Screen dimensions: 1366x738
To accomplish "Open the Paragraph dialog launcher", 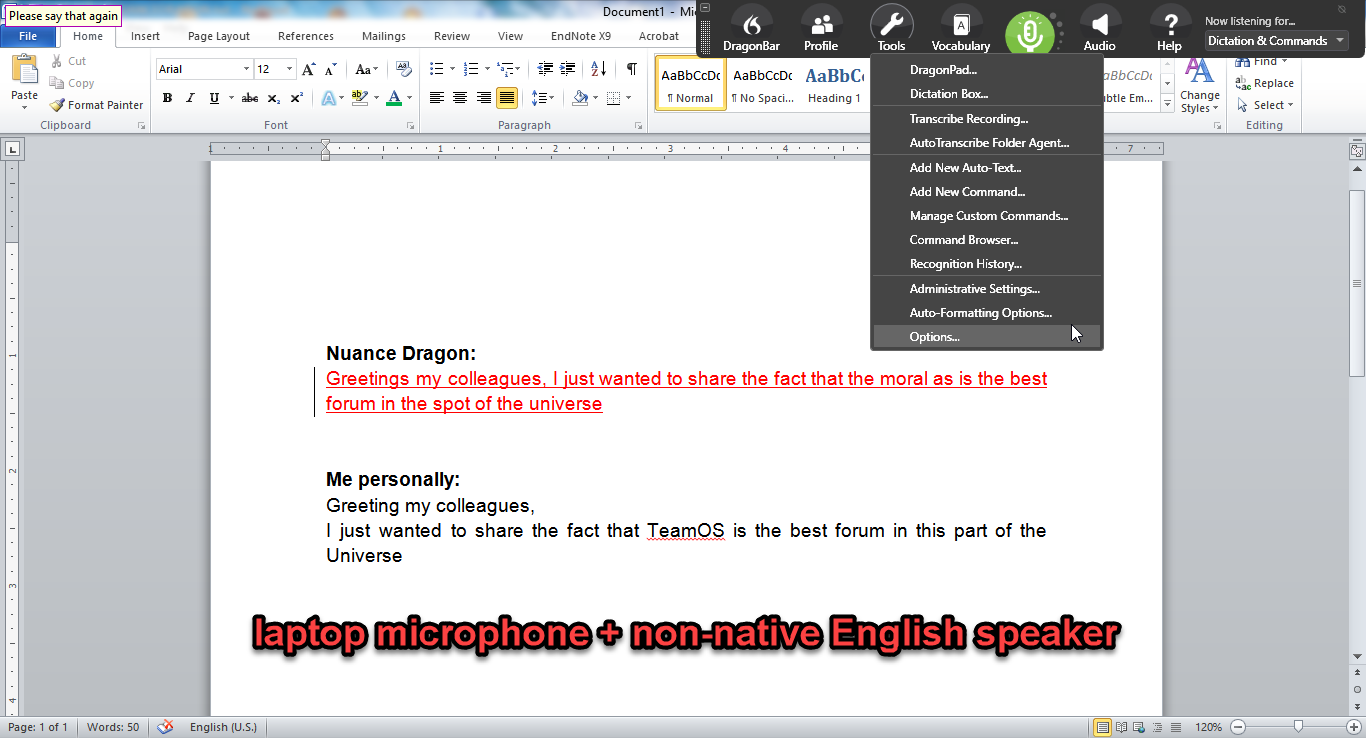I will tap(639, 126).
